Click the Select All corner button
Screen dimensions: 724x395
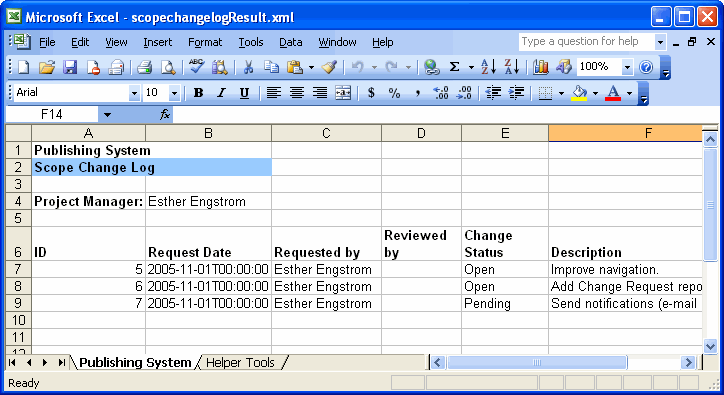tap(18, 133)
